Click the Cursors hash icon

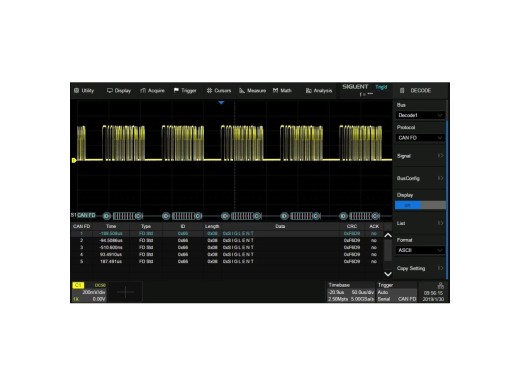(x=209, y=90)
